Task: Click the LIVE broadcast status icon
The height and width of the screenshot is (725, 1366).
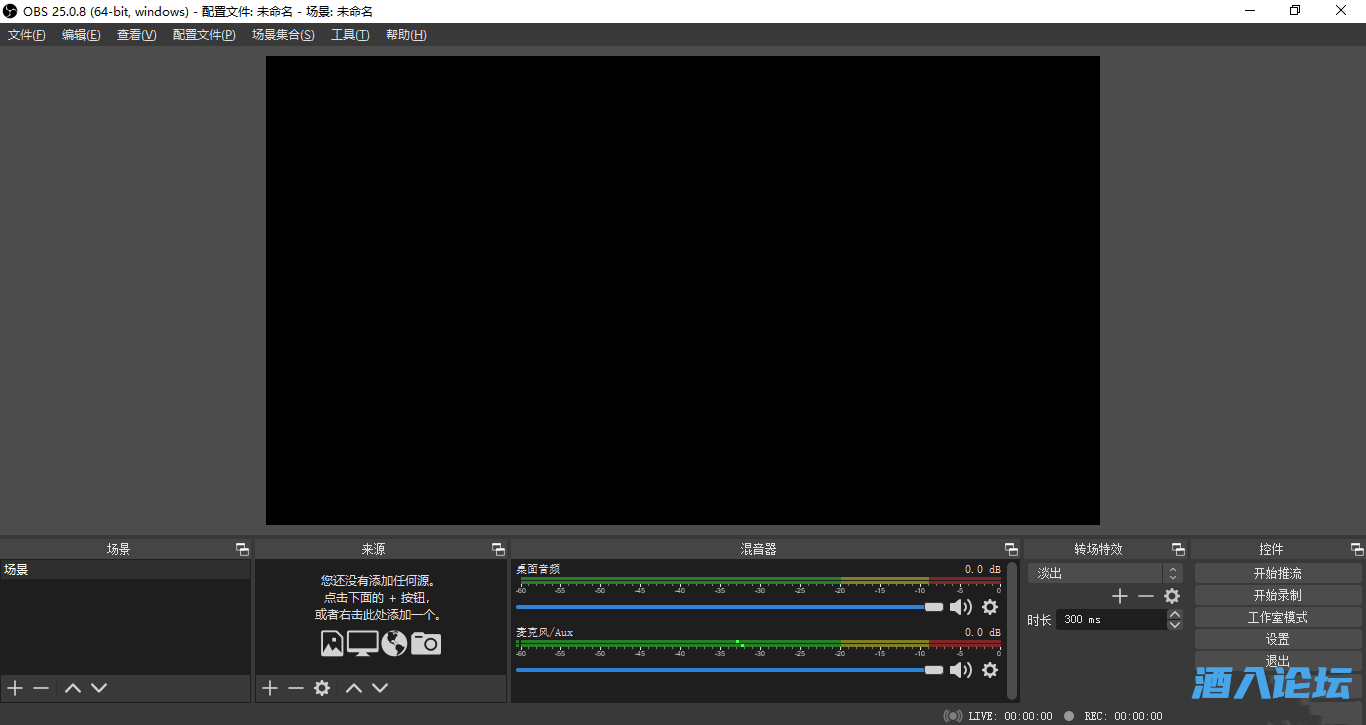Action: pos(953,716)
